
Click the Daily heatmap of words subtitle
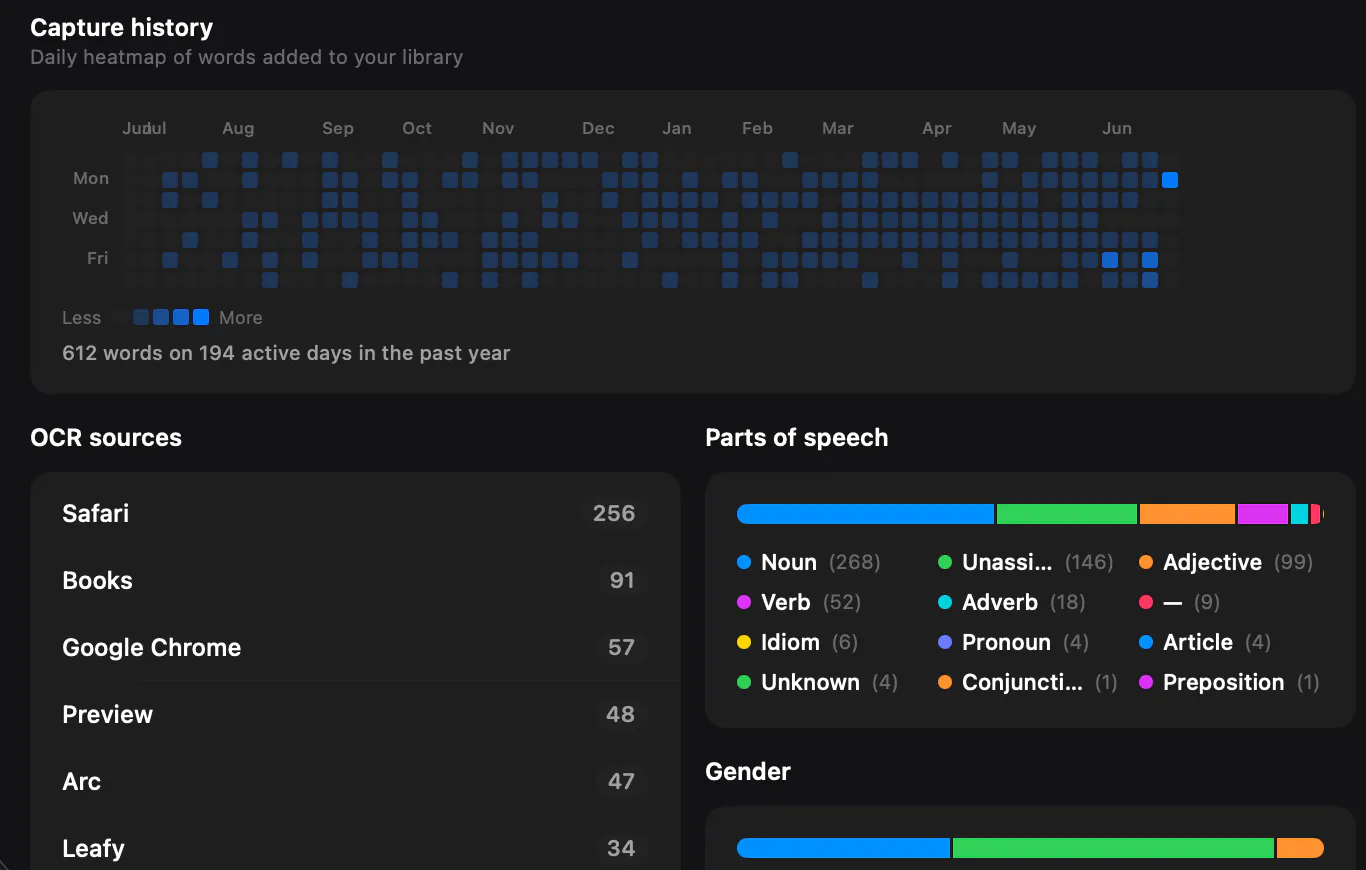click(246, 57)
